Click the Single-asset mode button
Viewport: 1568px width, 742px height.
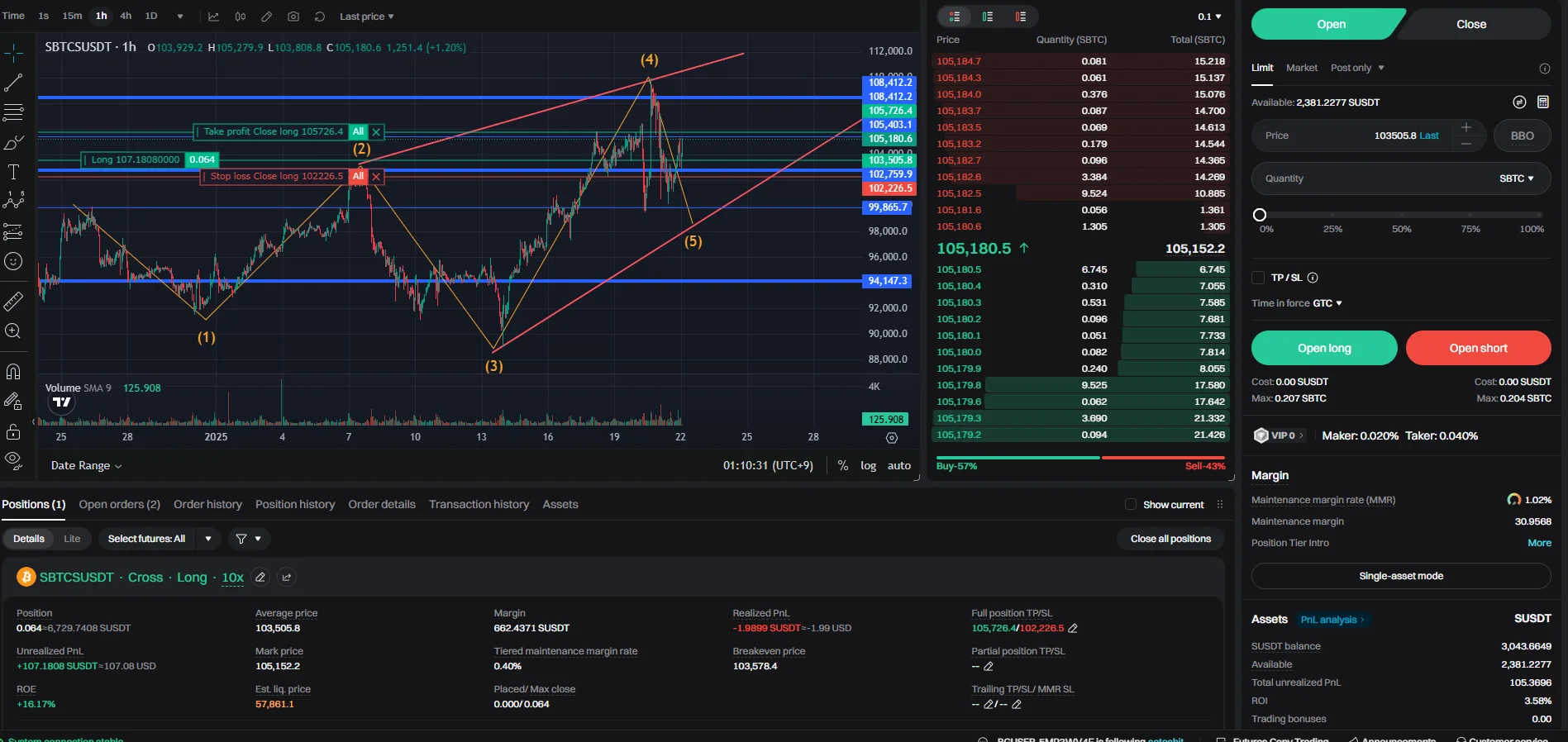click(x=1401, y=576)
